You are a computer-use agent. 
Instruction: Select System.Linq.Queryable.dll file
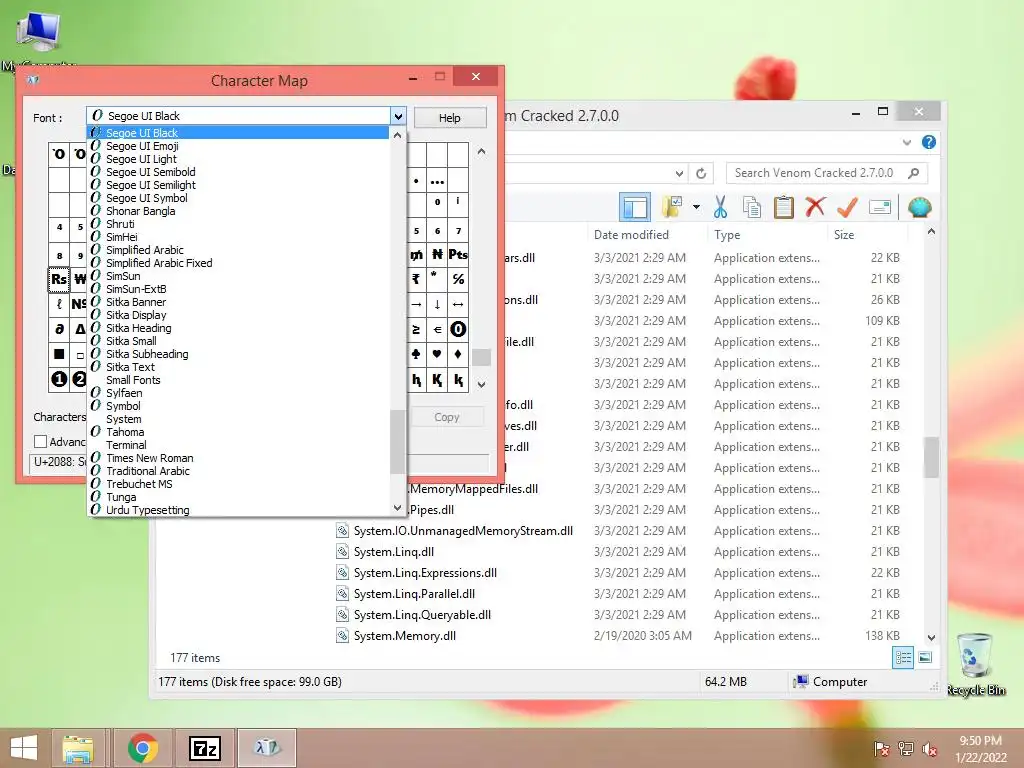click(422, 615)
